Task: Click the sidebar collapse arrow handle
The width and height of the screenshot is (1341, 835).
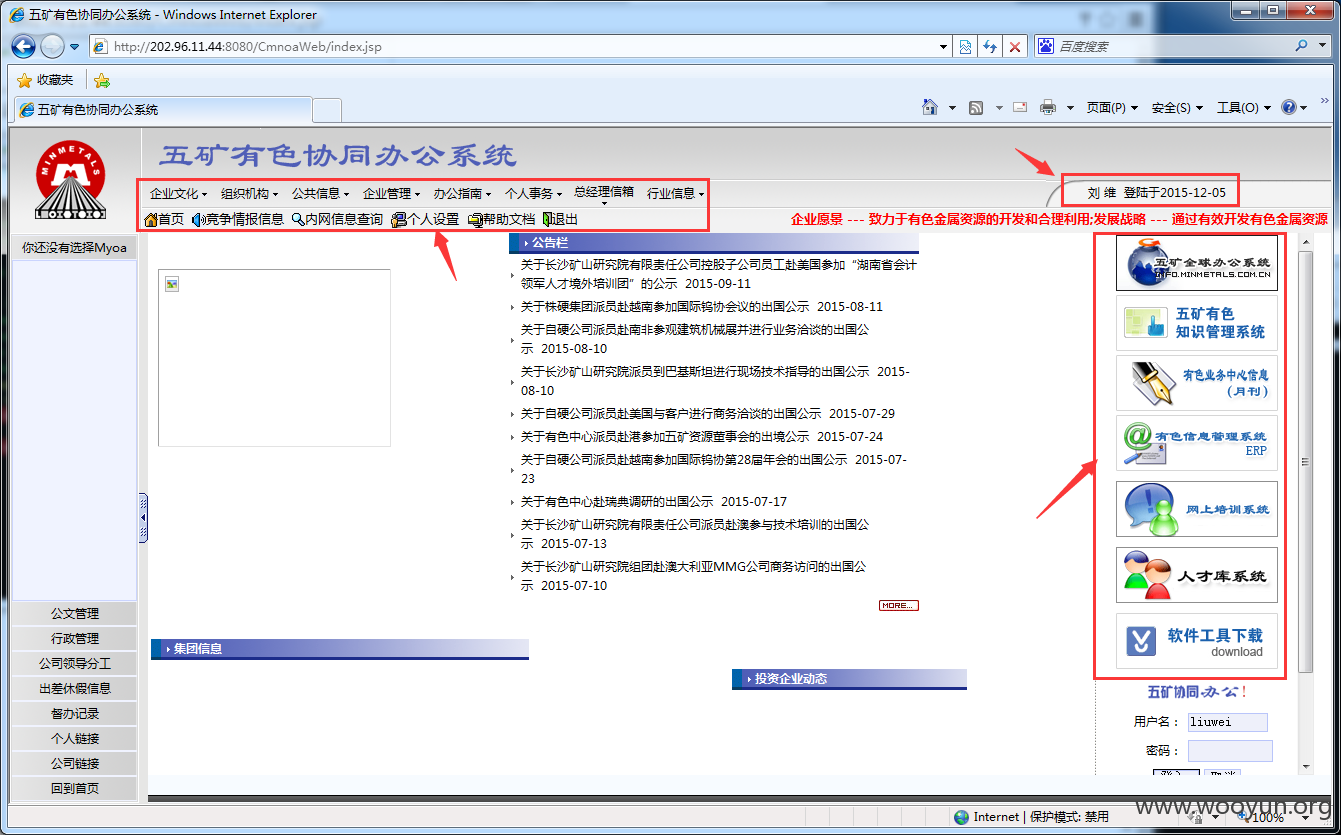Action: [143, 518]
